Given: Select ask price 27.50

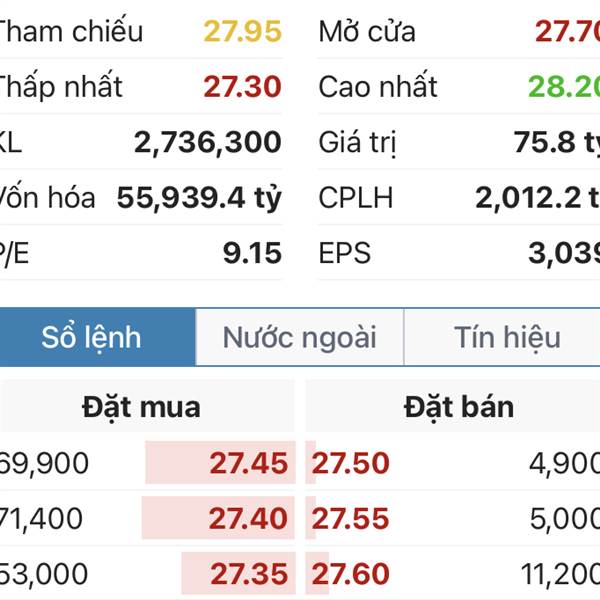Looking at the screenshot, I should pyautogui.click(x=351, y=463).
